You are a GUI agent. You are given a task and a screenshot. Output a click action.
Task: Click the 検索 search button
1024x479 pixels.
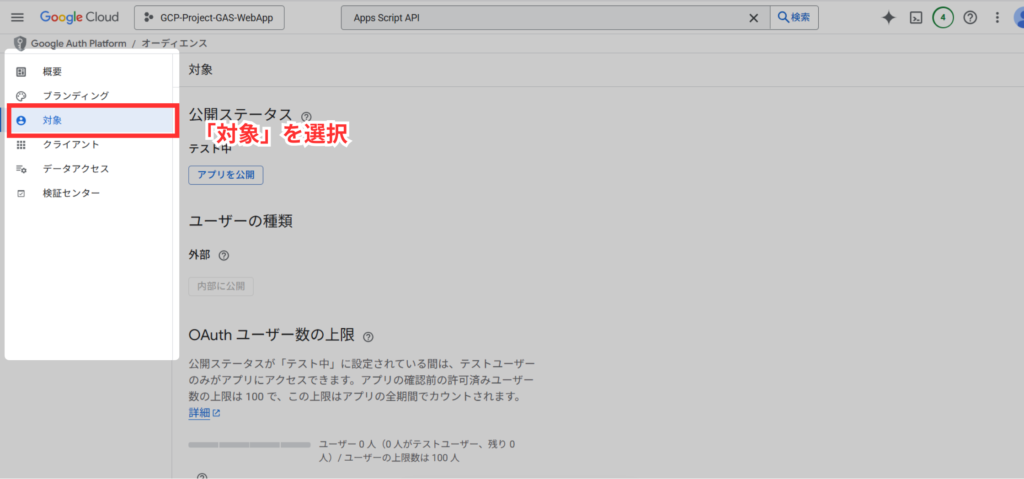tap(794, 18)
